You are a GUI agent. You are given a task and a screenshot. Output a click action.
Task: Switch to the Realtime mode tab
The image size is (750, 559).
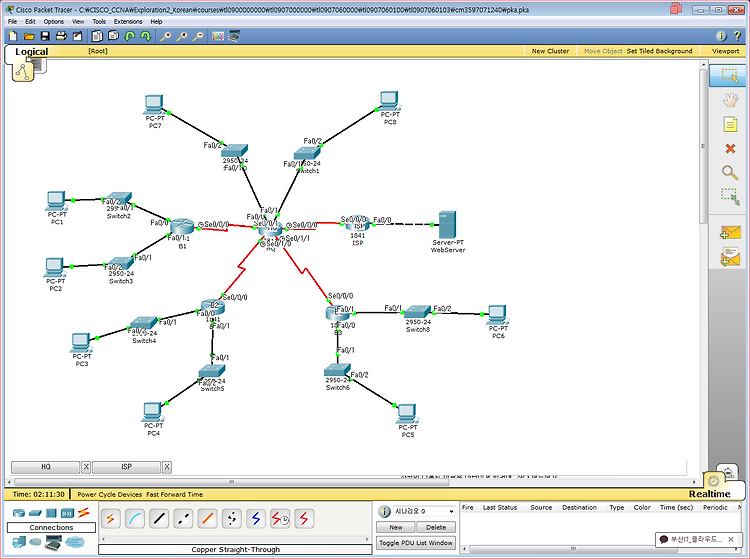click(710, 494)
